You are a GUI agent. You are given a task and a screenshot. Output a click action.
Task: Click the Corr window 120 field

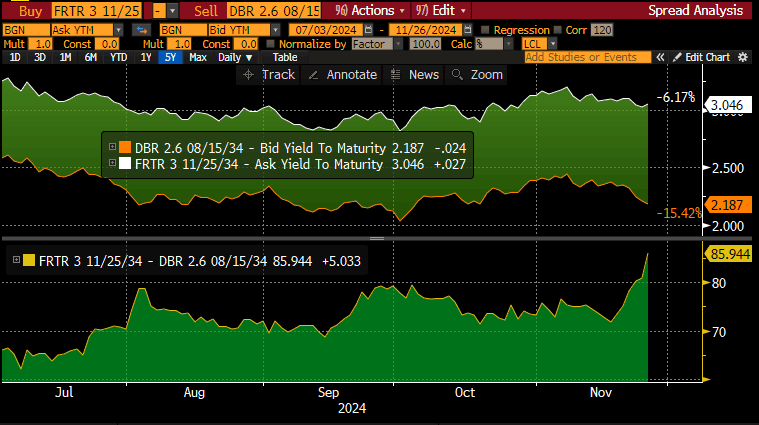tap(602, 30)
